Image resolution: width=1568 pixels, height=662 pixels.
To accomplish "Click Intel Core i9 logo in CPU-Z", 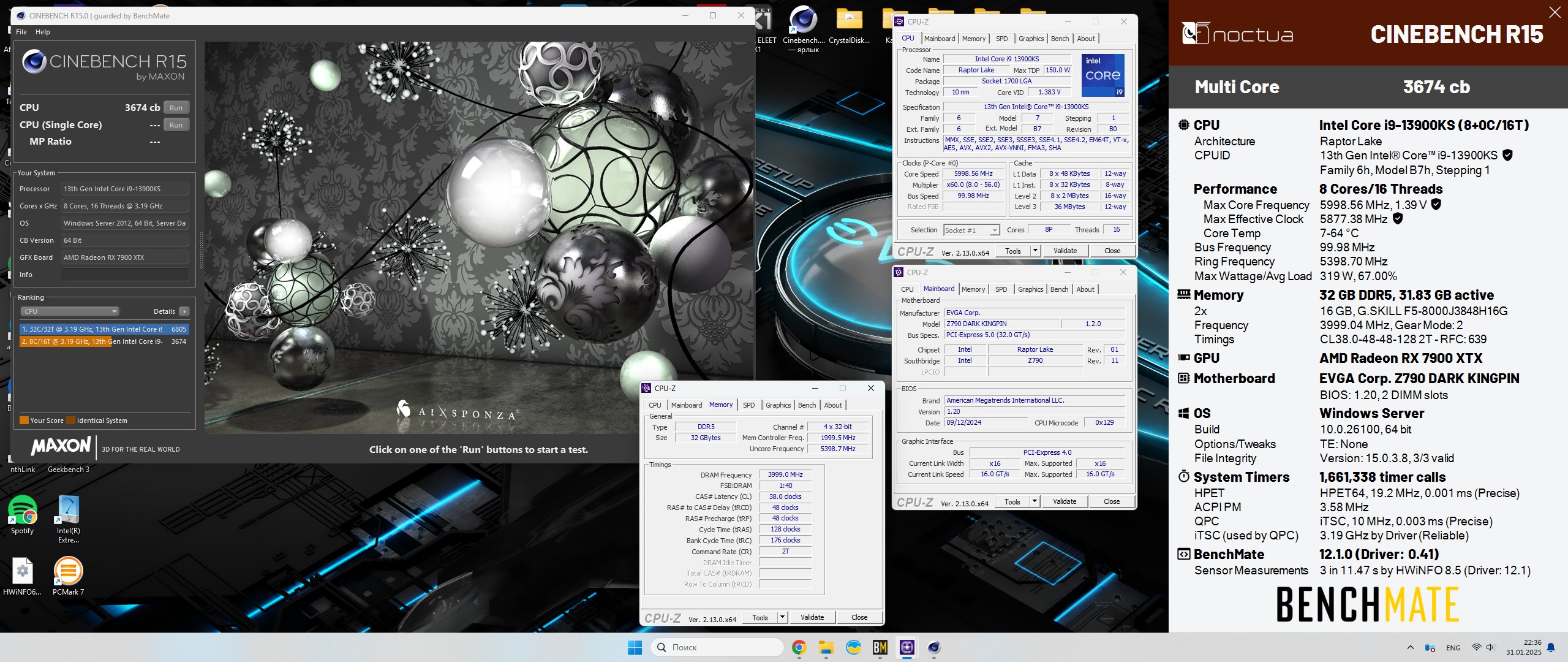I will [1103, 75].
